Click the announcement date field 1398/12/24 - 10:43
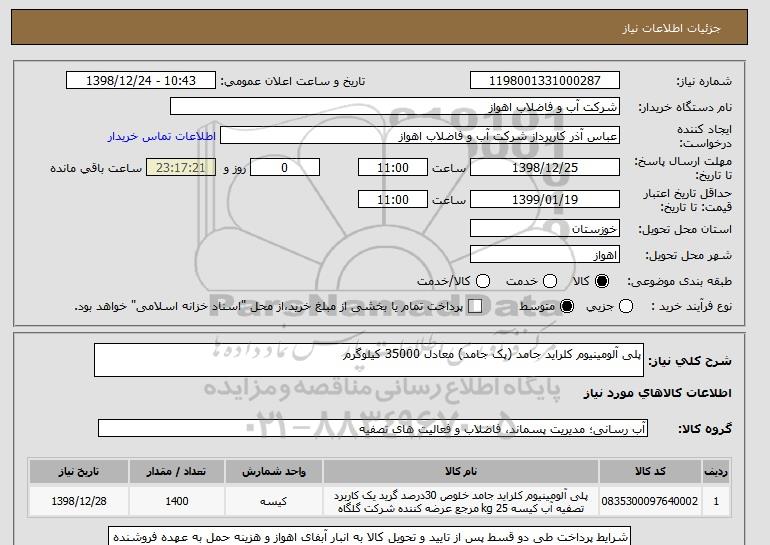The height and width of the screenshot is (545, 770). click(x=140, y=81)
